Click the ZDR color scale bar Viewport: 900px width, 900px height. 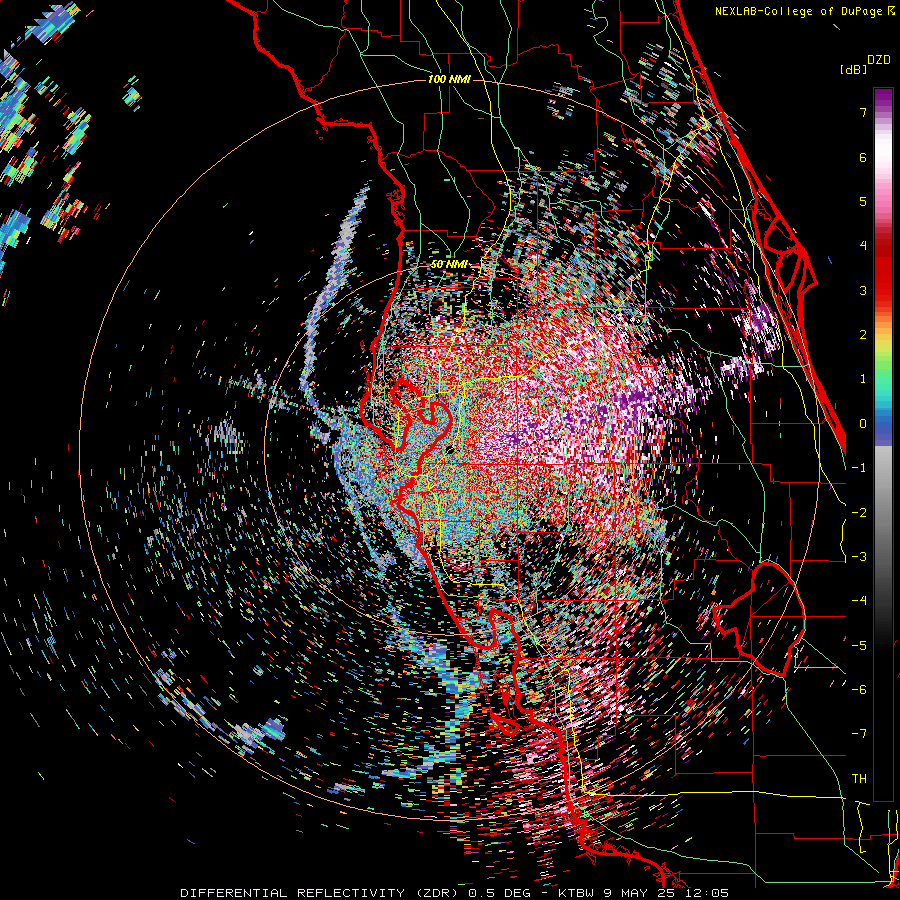(x=883, y=444)
